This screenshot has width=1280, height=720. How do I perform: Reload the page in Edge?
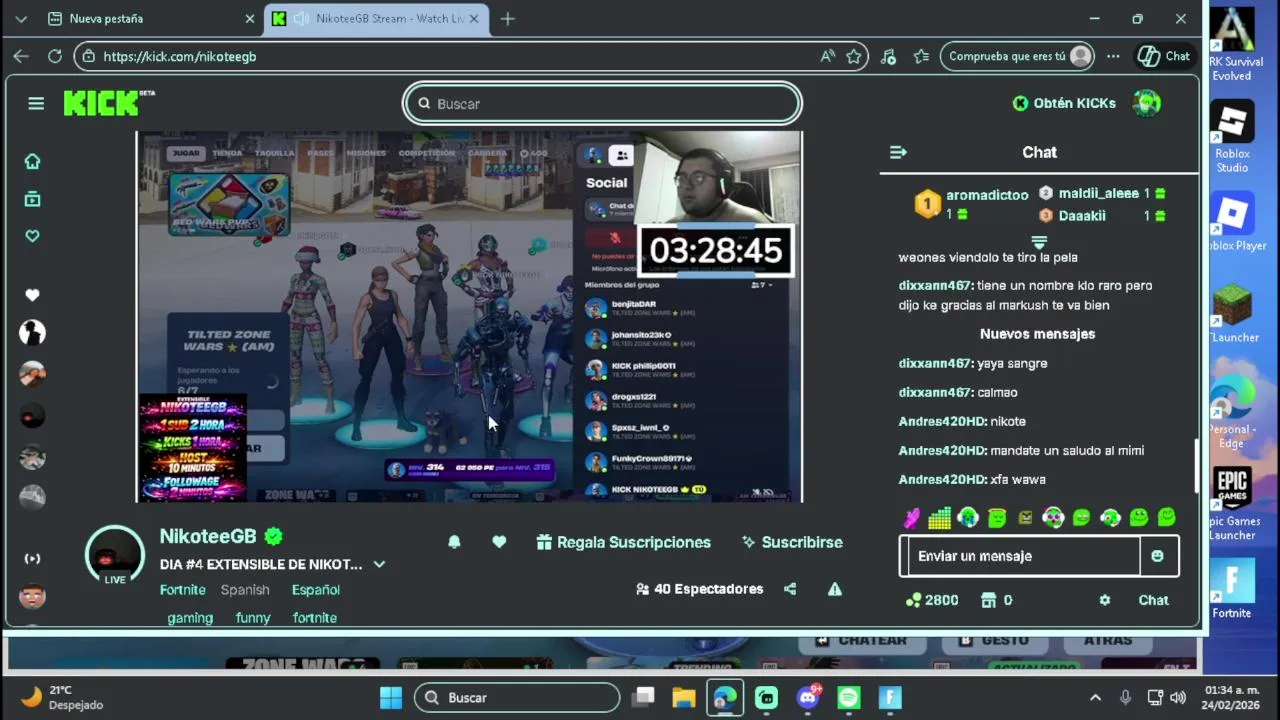point(55,56)
